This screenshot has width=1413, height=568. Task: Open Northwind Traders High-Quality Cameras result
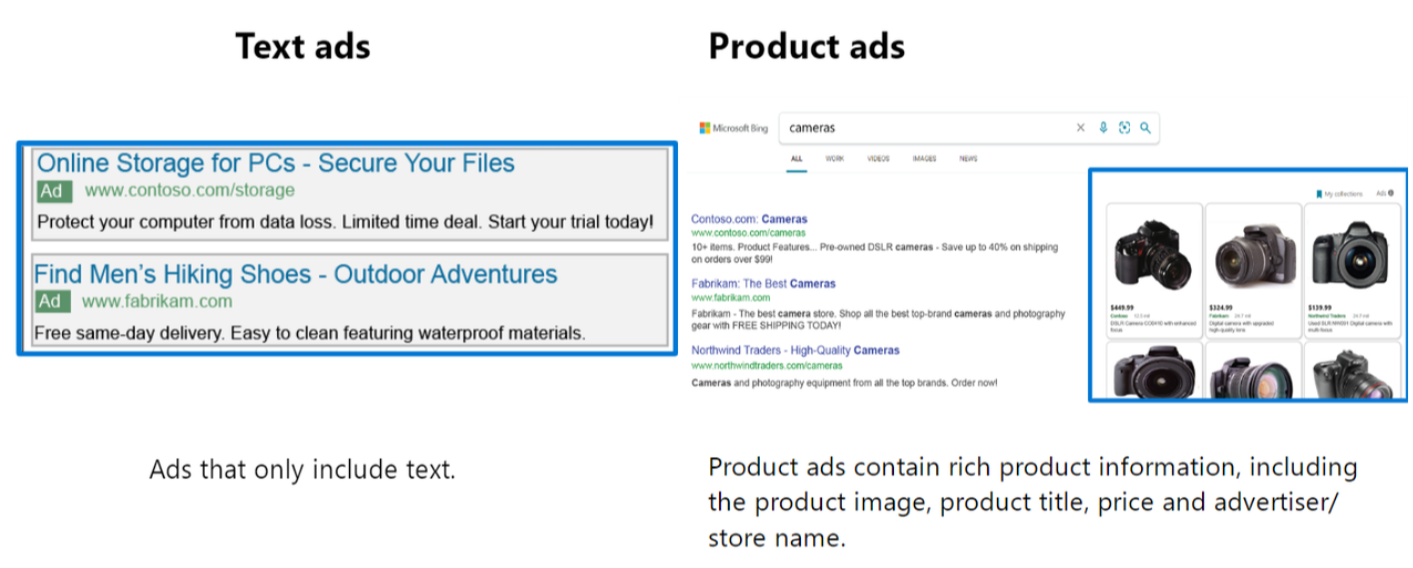(x=795, y=351)
